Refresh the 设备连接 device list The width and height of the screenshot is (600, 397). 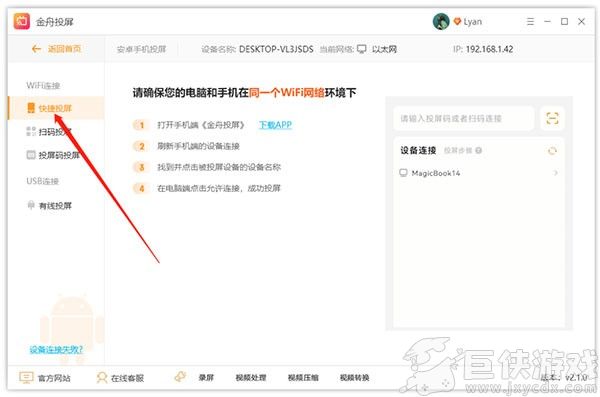pyautogui.click(x=552, y=151)
